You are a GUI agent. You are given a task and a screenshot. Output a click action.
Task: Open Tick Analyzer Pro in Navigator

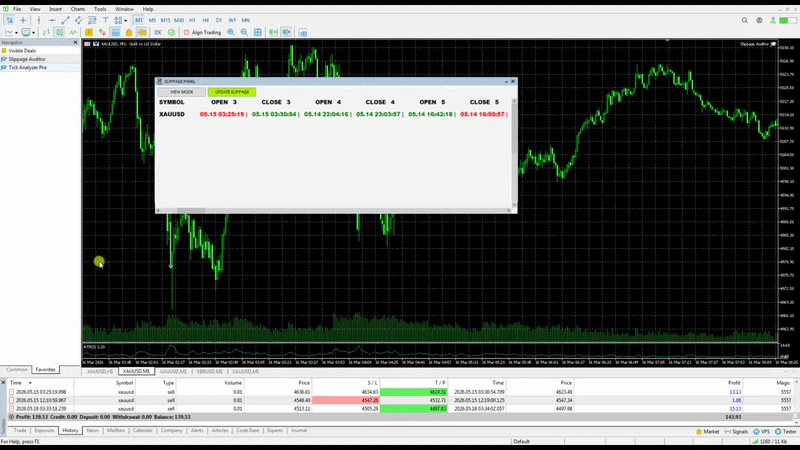point(28,67)
